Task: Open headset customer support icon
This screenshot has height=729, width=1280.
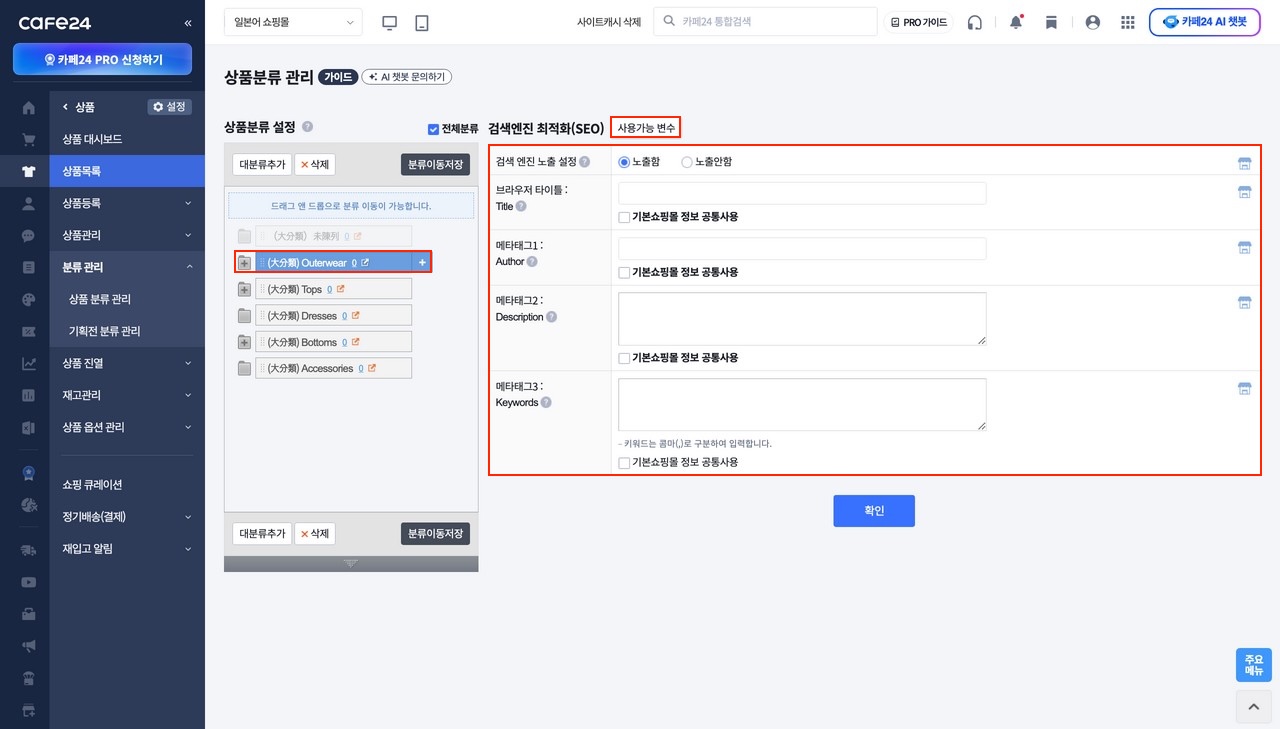Action: [975, 22]
